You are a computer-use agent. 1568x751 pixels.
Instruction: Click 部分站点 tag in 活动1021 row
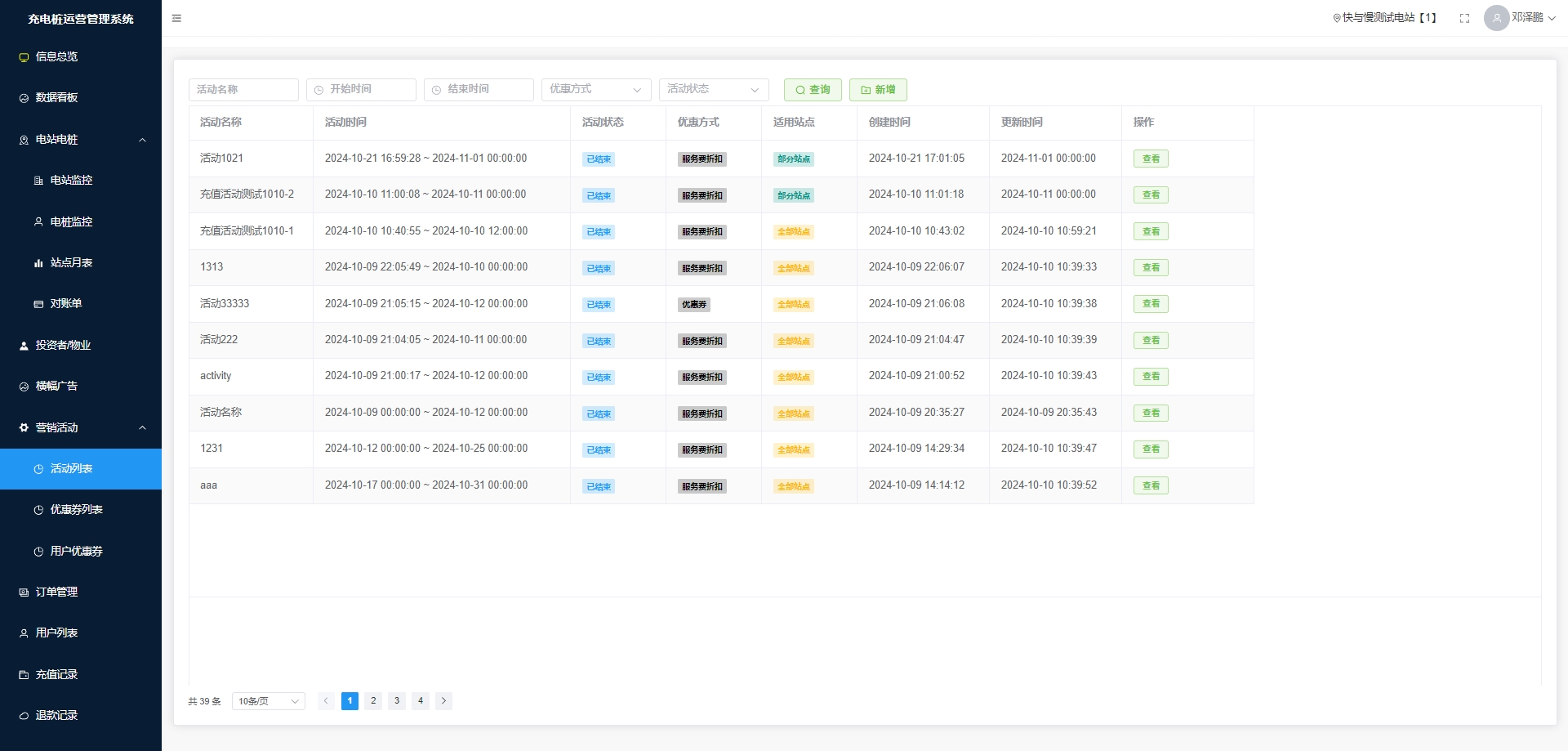(794, 159)
